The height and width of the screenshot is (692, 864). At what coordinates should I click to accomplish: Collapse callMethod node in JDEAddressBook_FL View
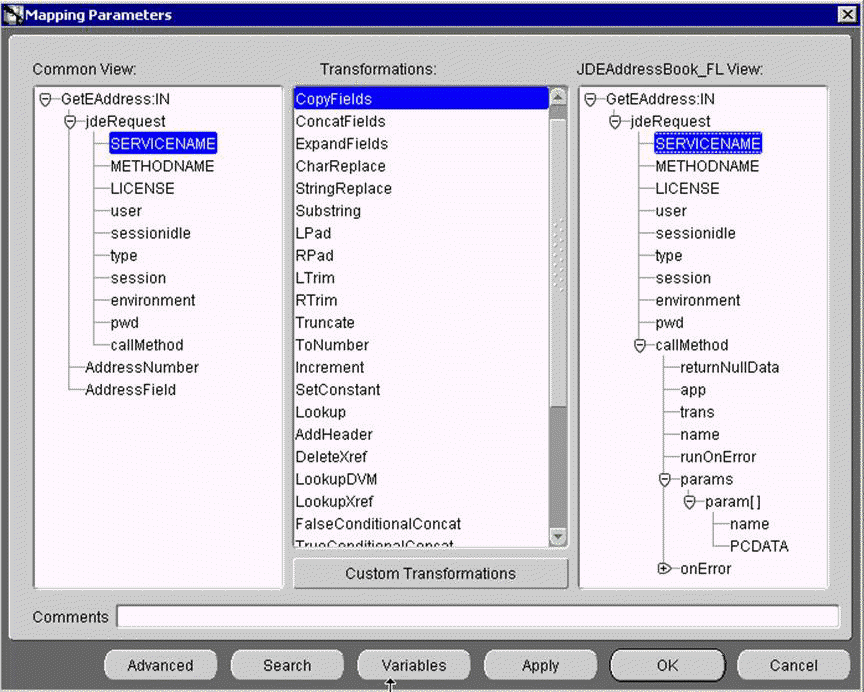(x=640, y=345)
